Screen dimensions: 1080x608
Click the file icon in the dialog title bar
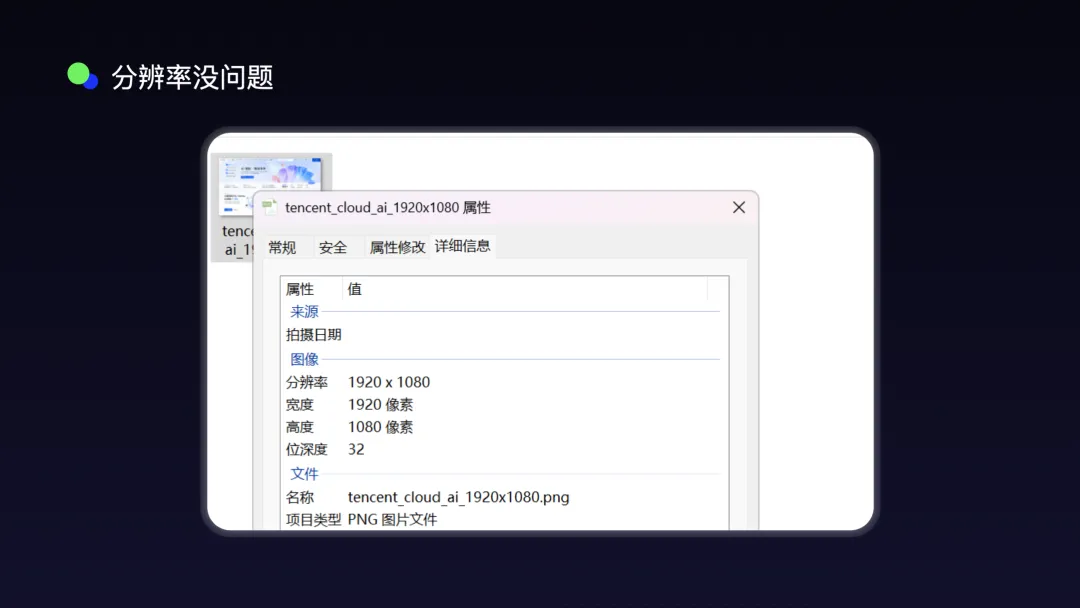(269, 207)
